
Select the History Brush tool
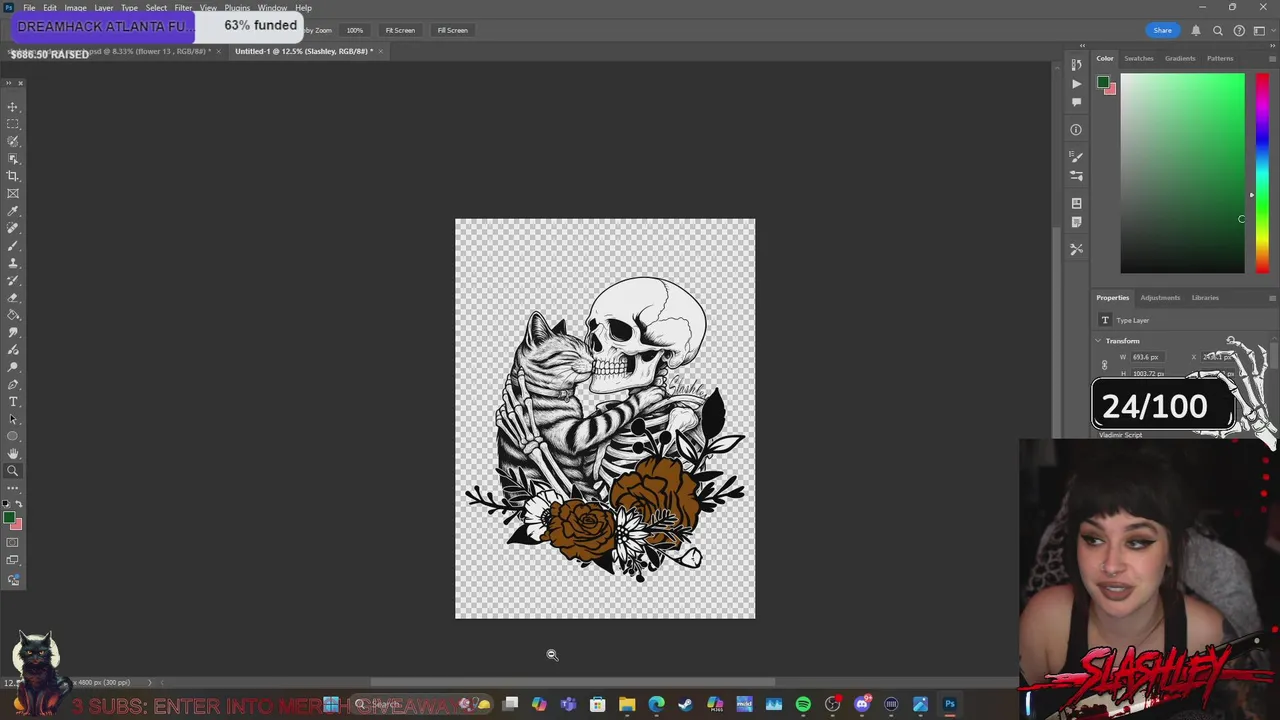click(13, 280)
